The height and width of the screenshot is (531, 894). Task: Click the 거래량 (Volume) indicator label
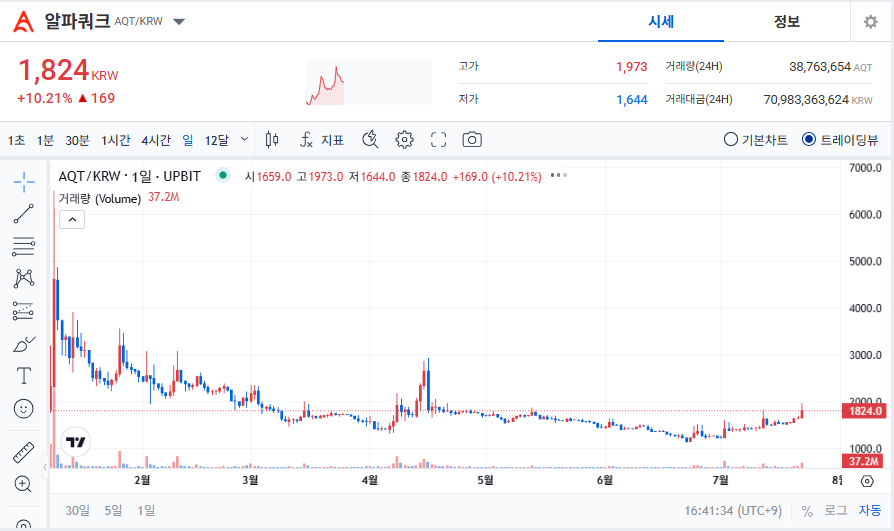click(x=100, y=198)
